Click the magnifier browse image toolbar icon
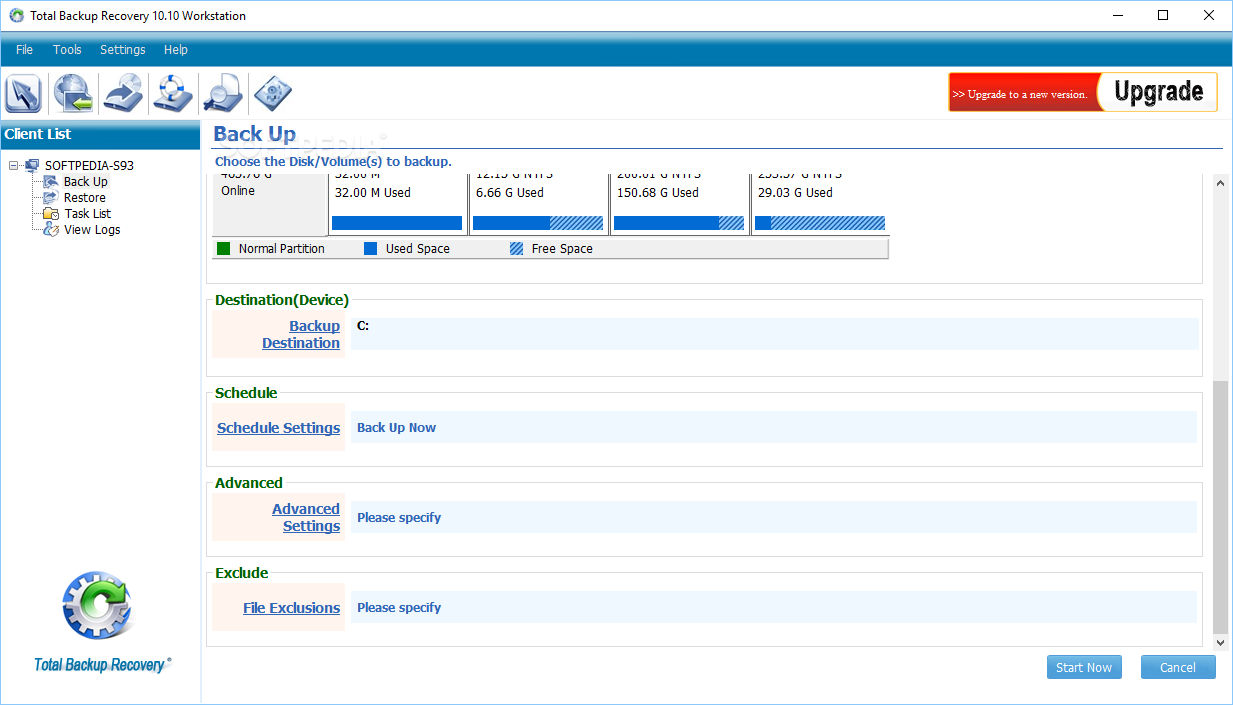Viewport: 1233px width, 705px height. click(x=222, y=93)
